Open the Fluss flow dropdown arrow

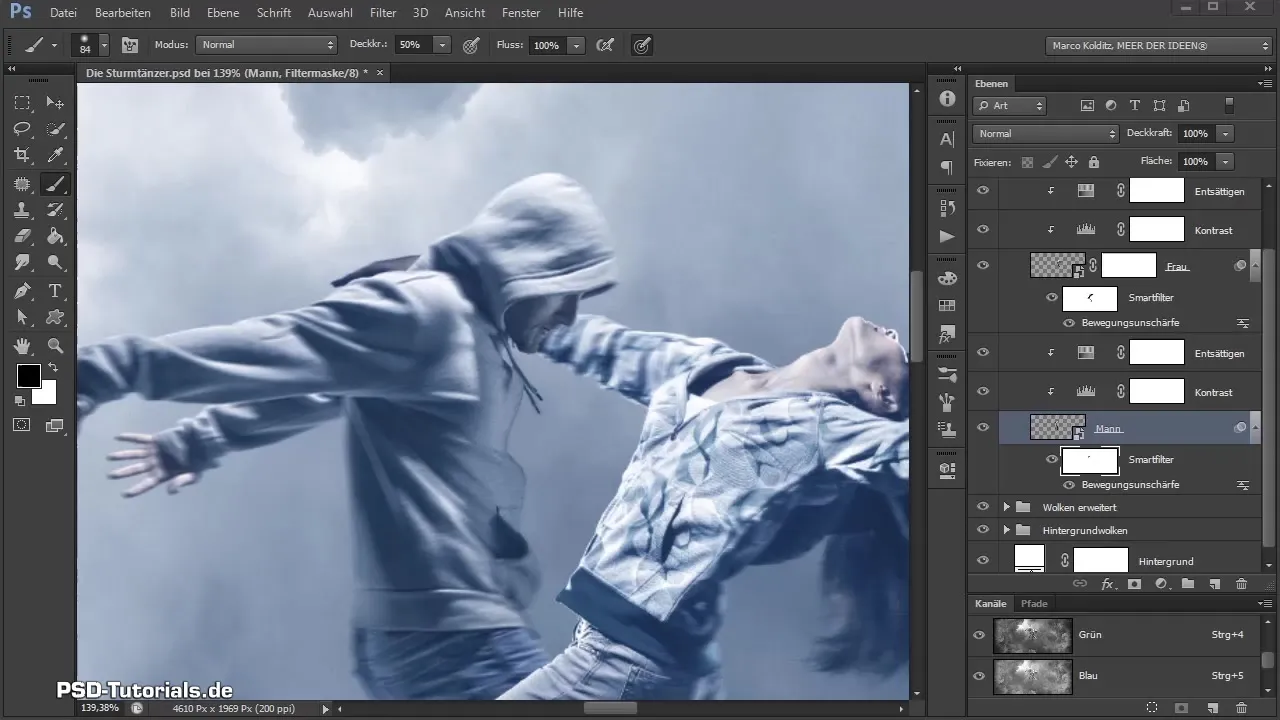[576, 45]
